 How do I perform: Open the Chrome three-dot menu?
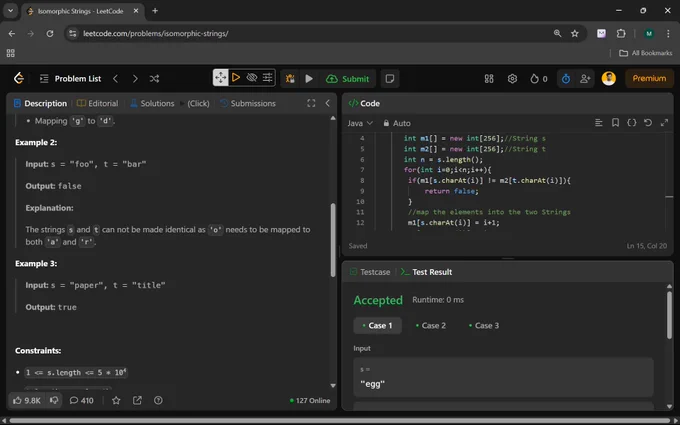click(x=668, y=33)
